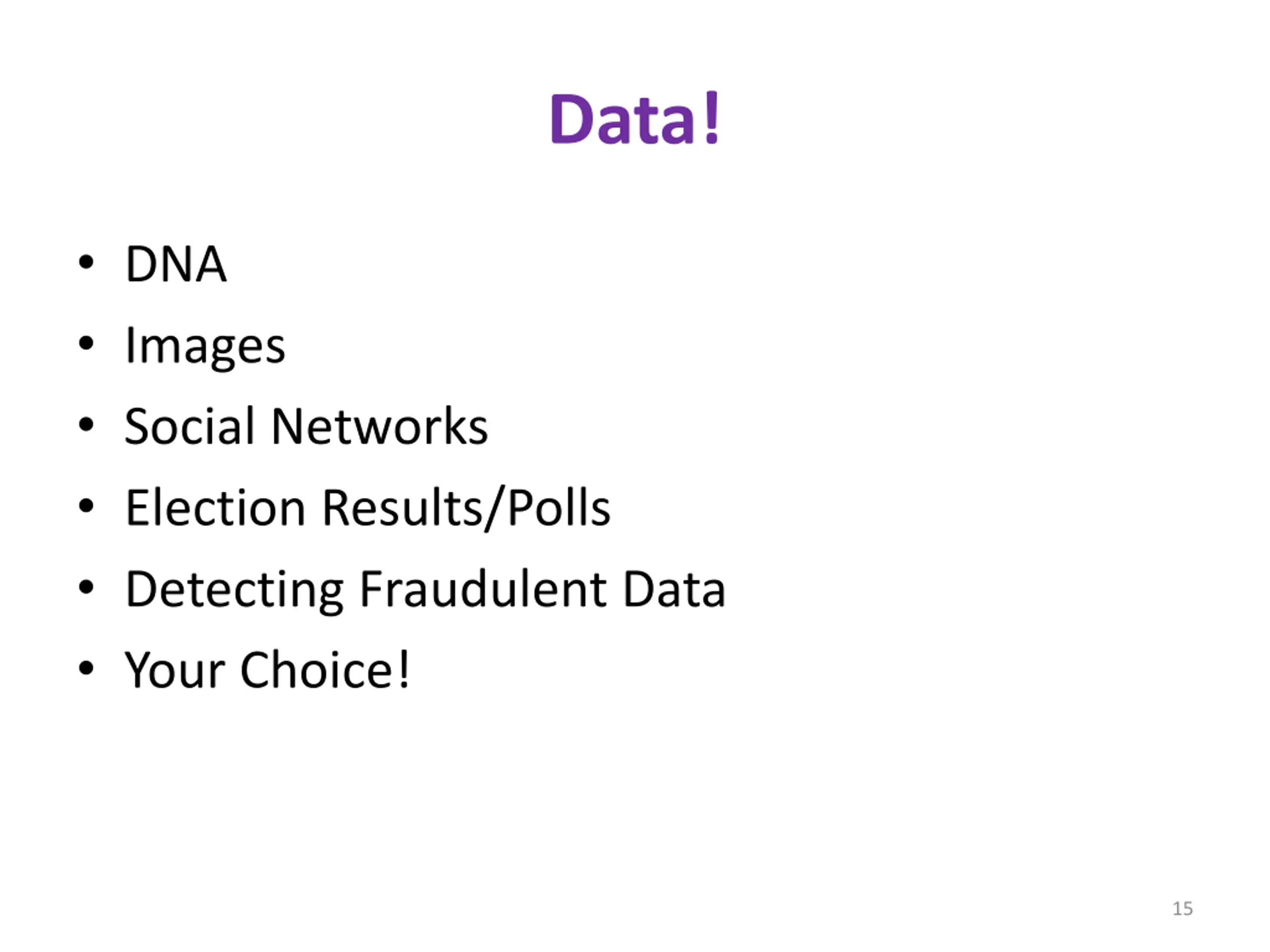Click the word "Choice!" in the last bullet
Viewport: 1270px width, 952px height.
[325, 670]
